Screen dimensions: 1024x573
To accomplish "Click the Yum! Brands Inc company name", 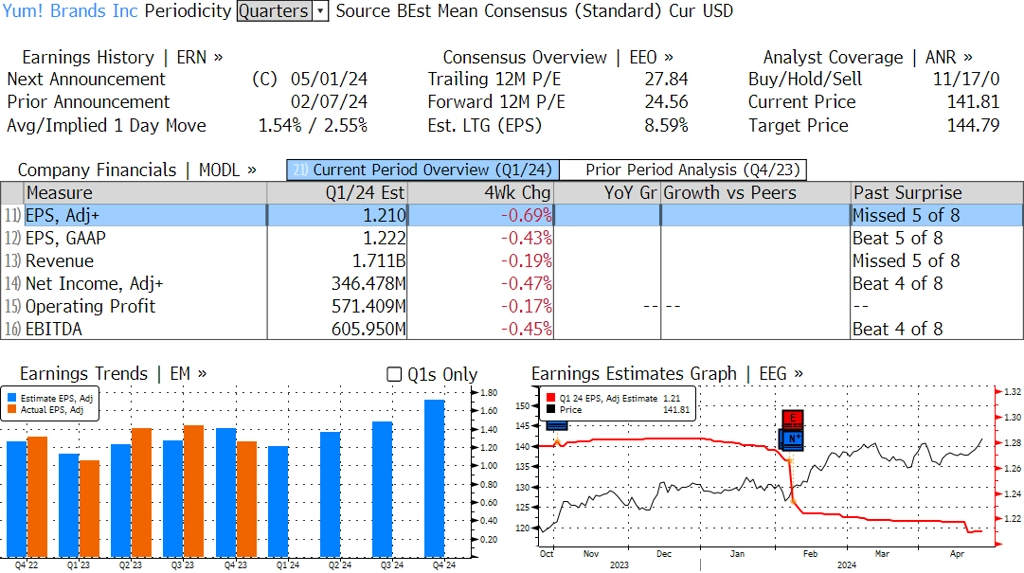I will [x=71, y=11].
